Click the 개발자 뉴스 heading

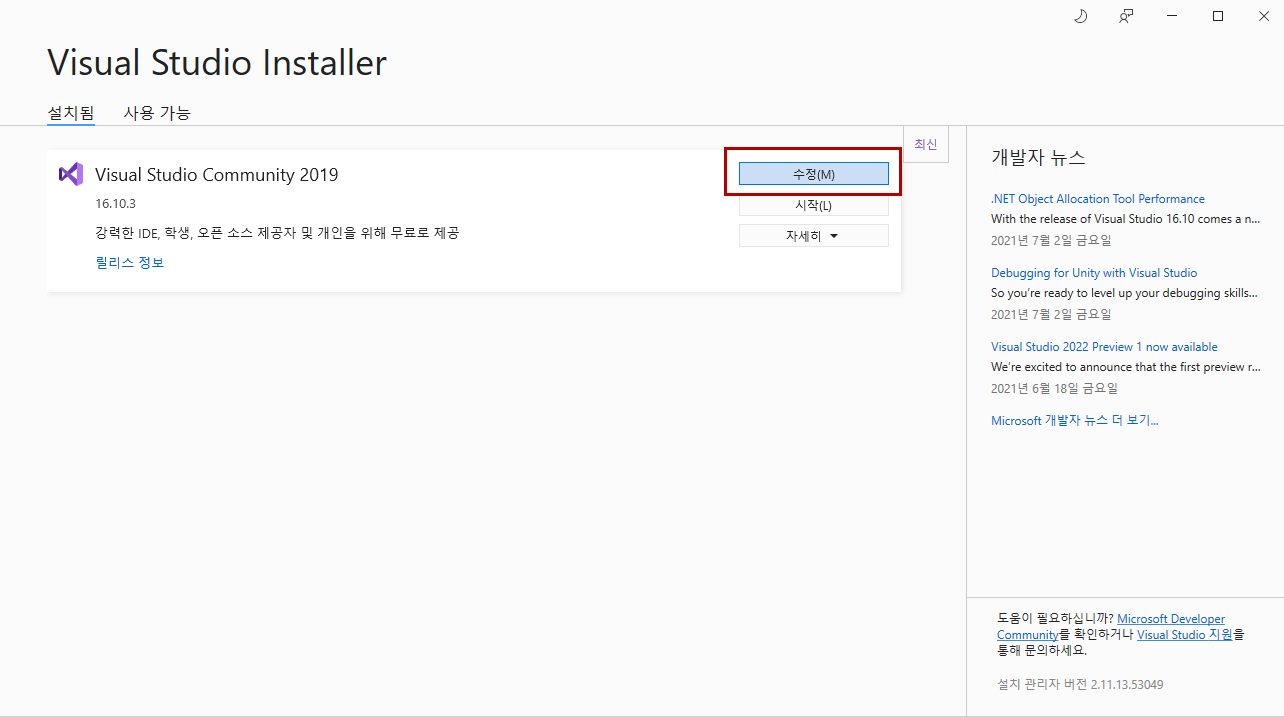tap(1038, 157)
